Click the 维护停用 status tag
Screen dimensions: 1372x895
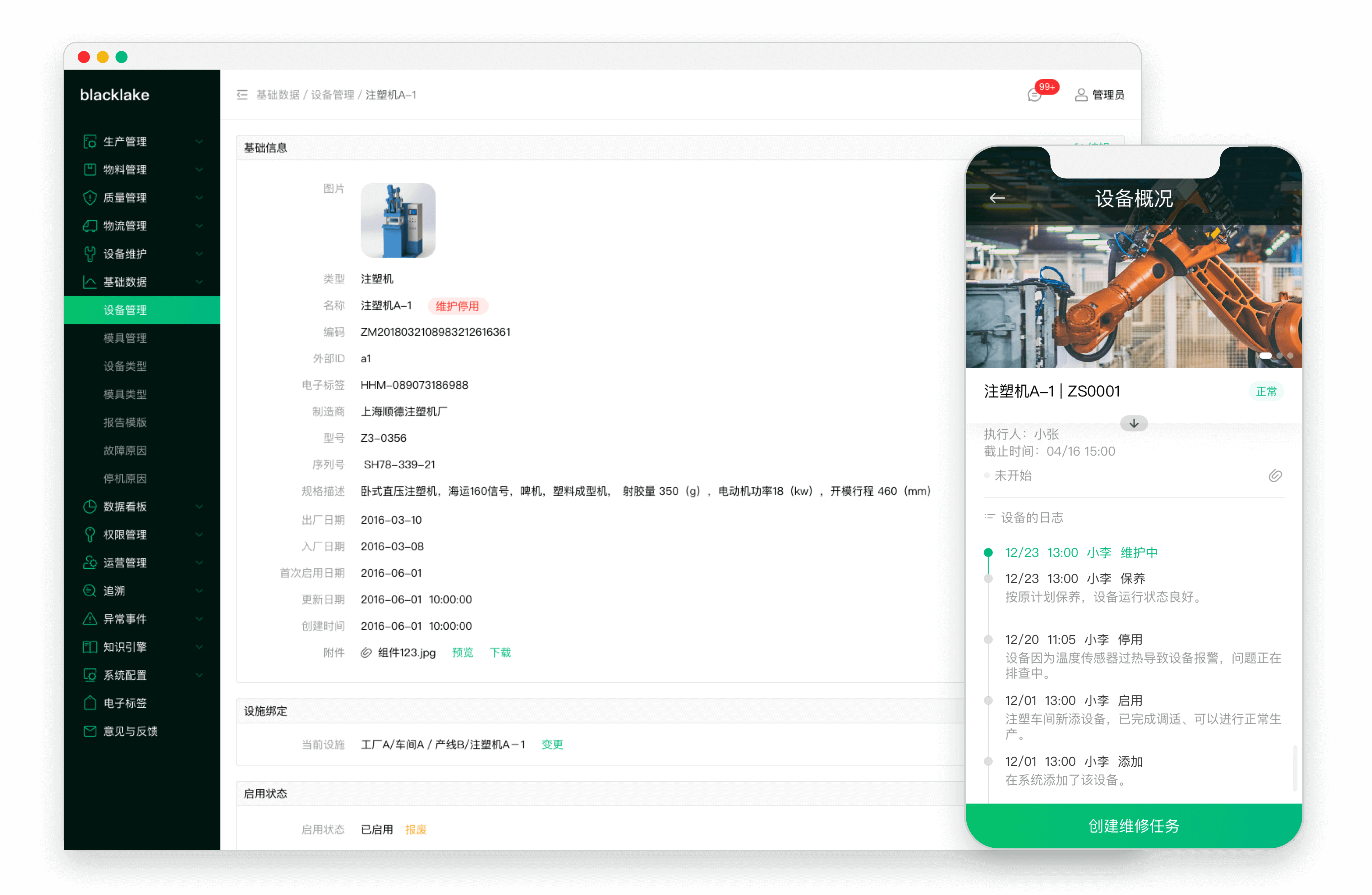click(x=458, y=307)
